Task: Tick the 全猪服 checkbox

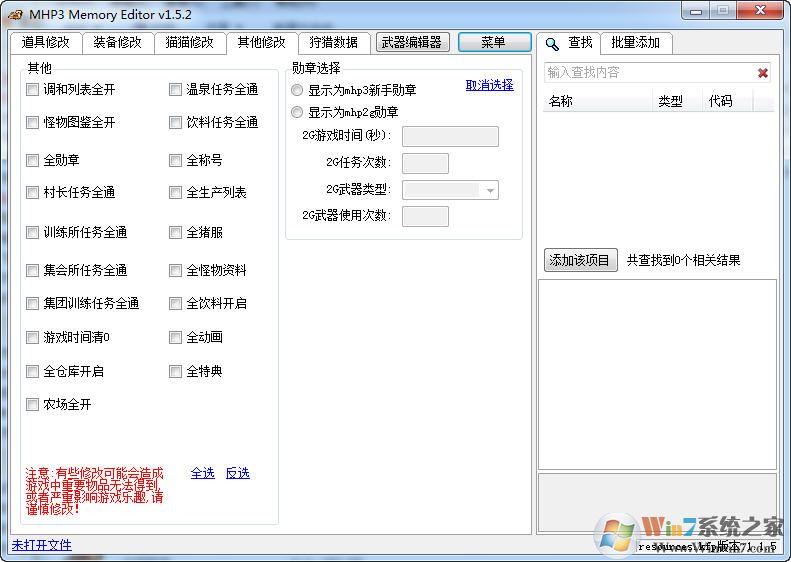Action: click(x=175, y=232)
